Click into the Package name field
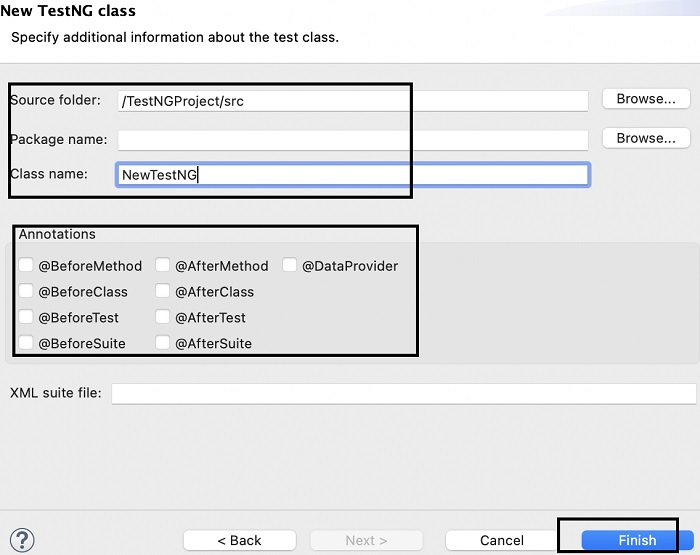Image resolution: width=700 pixels, height=555 pixels. [352, 140]
